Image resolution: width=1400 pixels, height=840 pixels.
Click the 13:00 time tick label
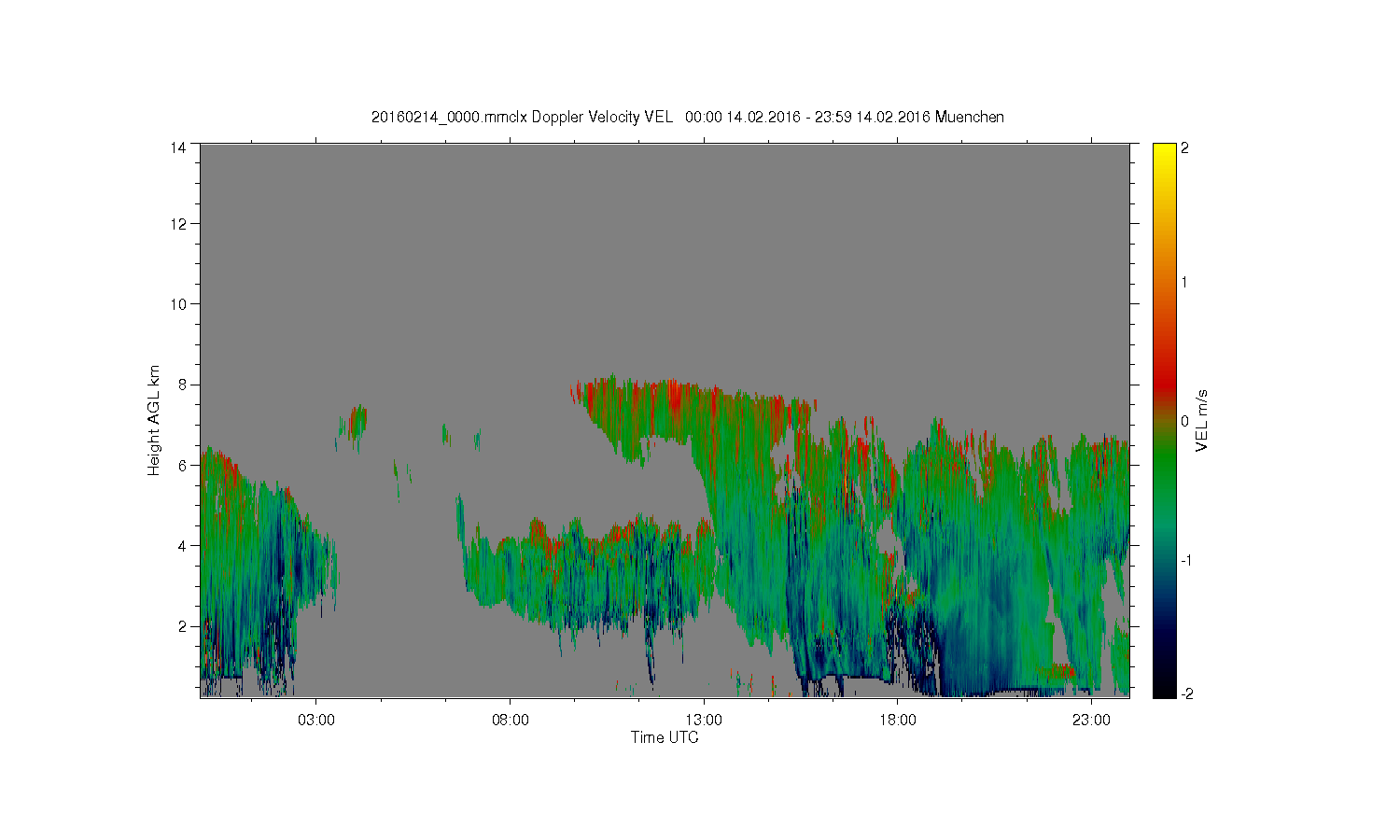click(704, 721)
